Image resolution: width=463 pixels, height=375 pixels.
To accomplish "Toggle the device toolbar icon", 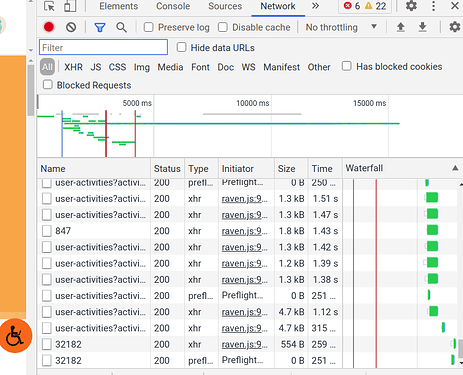I will pos(70,6).
